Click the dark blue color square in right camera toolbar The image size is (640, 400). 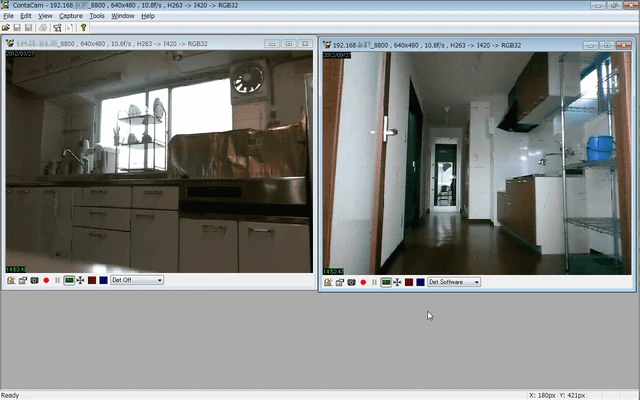tap(420, 282)
